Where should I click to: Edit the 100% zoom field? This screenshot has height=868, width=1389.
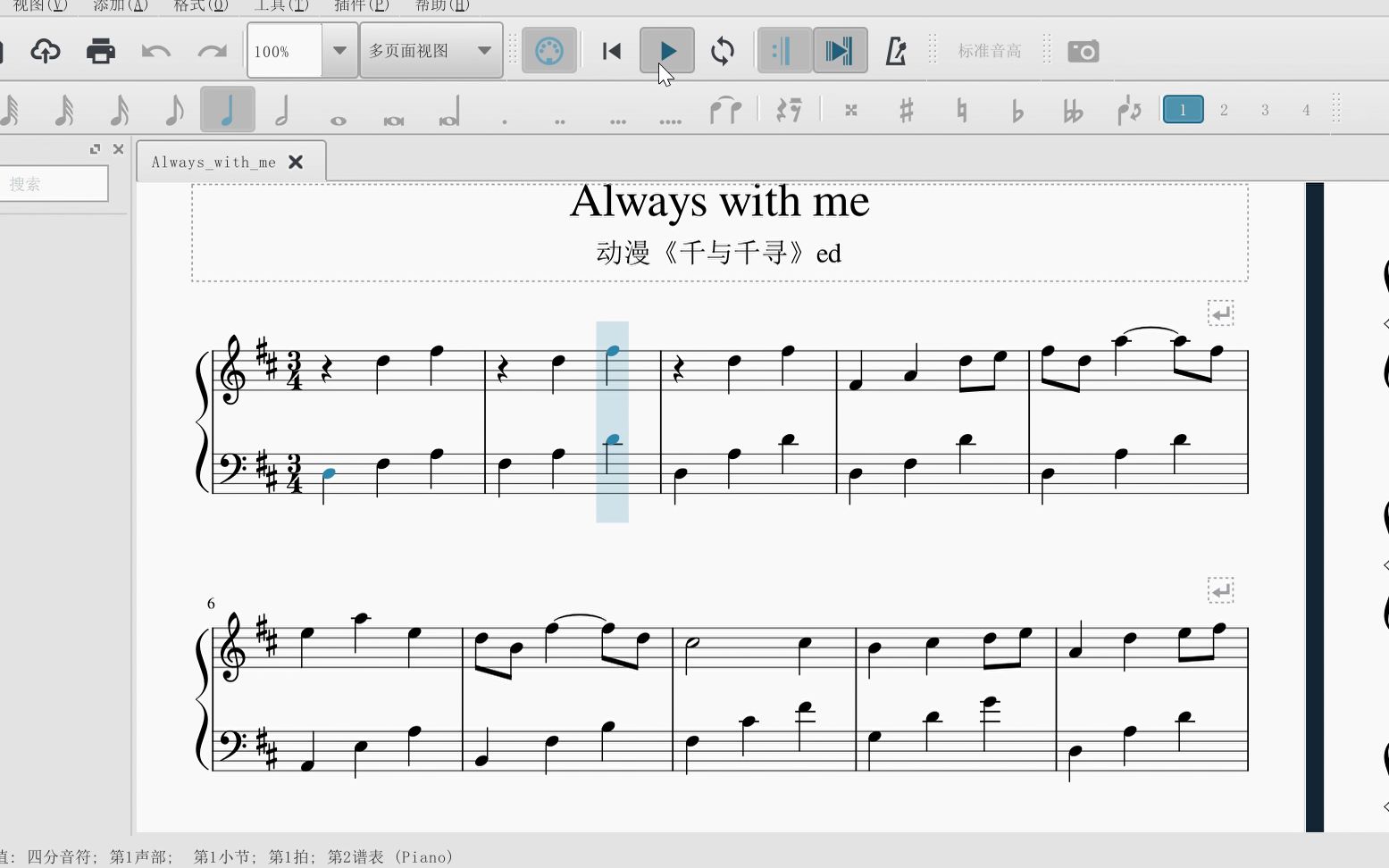click(x=285, y=51)
